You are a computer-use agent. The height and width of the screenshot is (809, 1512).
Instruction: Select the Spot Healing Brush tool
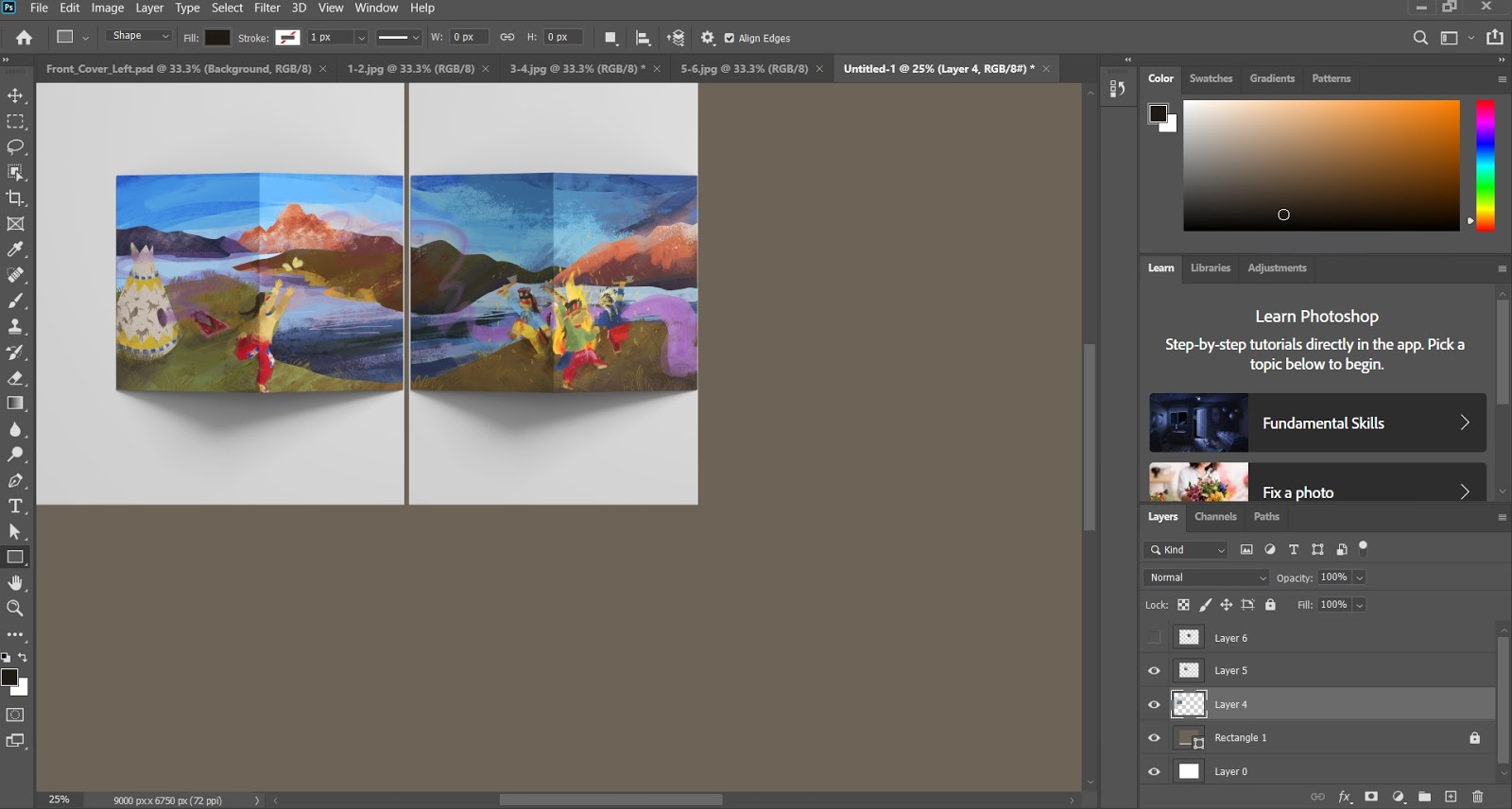point(15,275)
